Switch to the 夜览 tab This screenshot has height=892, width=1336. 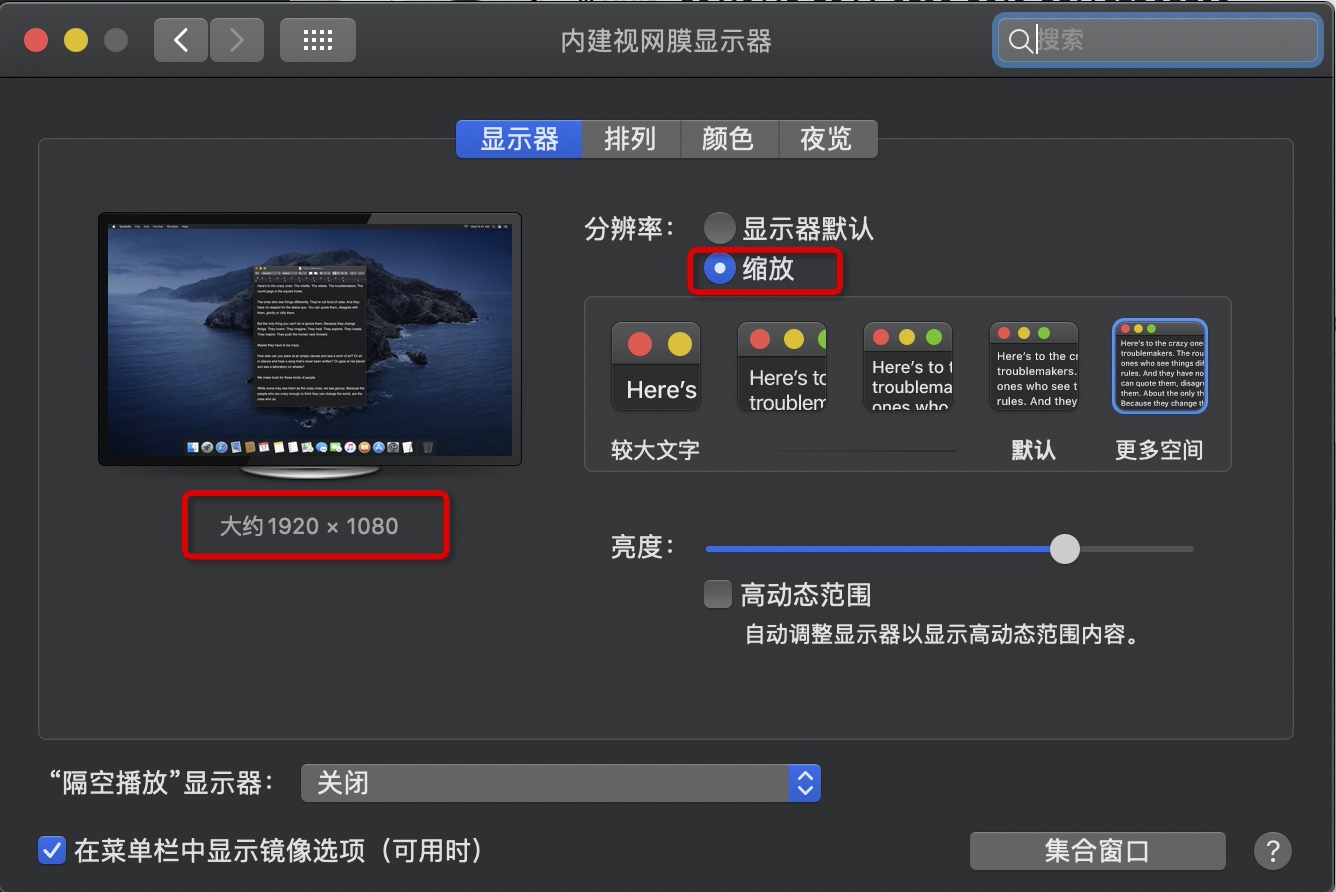click(x=828, y=139)
